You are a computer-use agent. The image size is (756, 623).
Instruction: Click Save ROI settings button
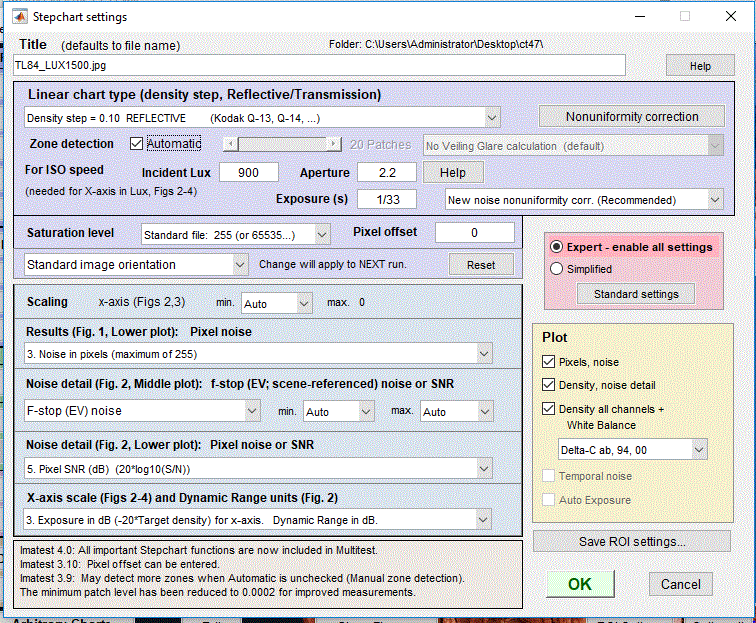(x=632, y=542)
